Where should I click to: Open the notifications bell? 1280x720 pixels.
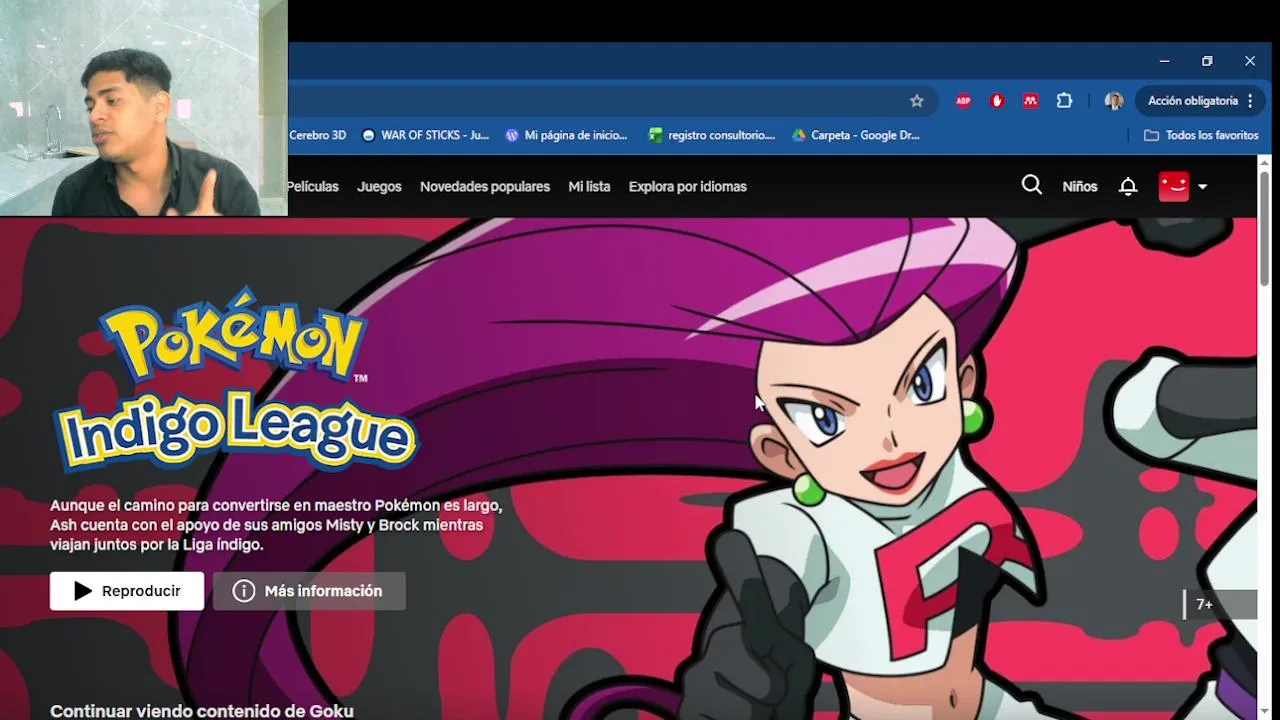click(x=1128, y=187)
